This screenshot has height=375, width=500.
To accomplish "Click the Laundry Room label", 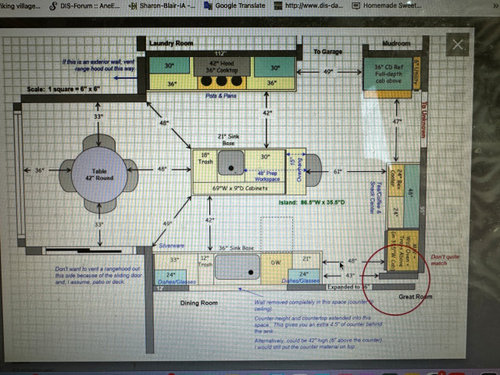I will (x=171, y=43).
